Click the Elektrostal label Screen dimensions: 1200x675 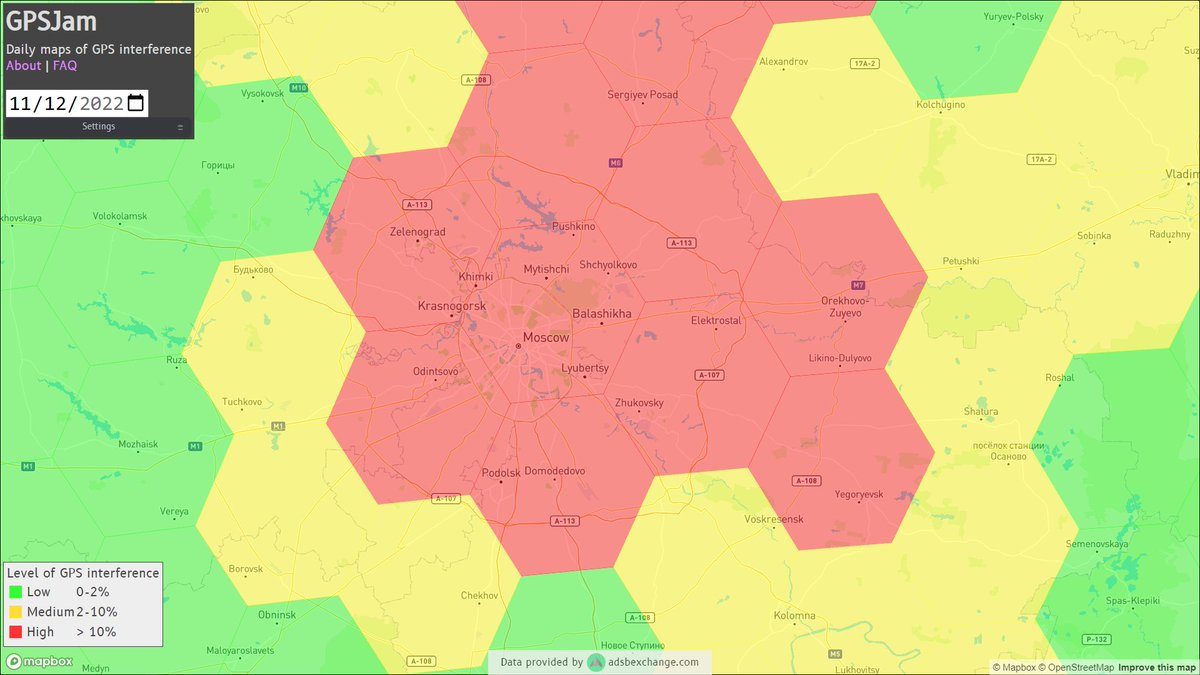716,321
